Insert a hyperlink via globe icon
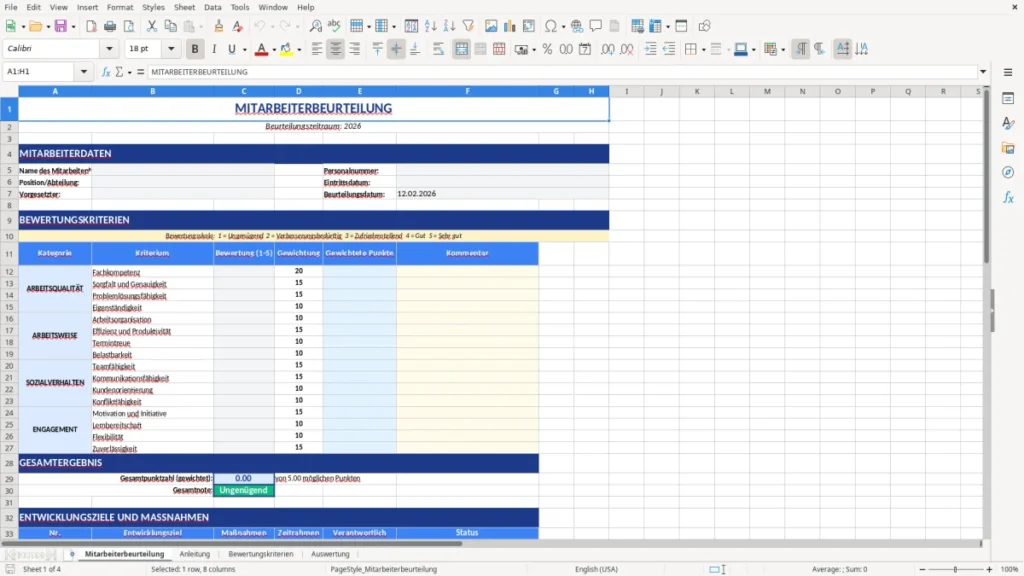Viewport: 1024px width, 576px height. click(x=577, y=26)
